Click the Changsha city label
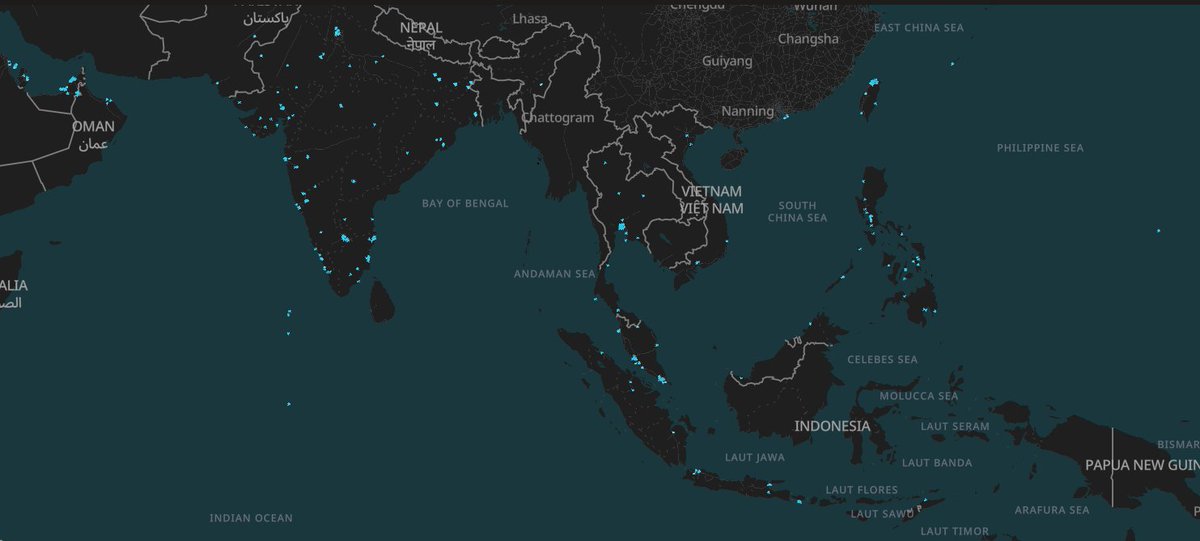 tap(808, 39)
